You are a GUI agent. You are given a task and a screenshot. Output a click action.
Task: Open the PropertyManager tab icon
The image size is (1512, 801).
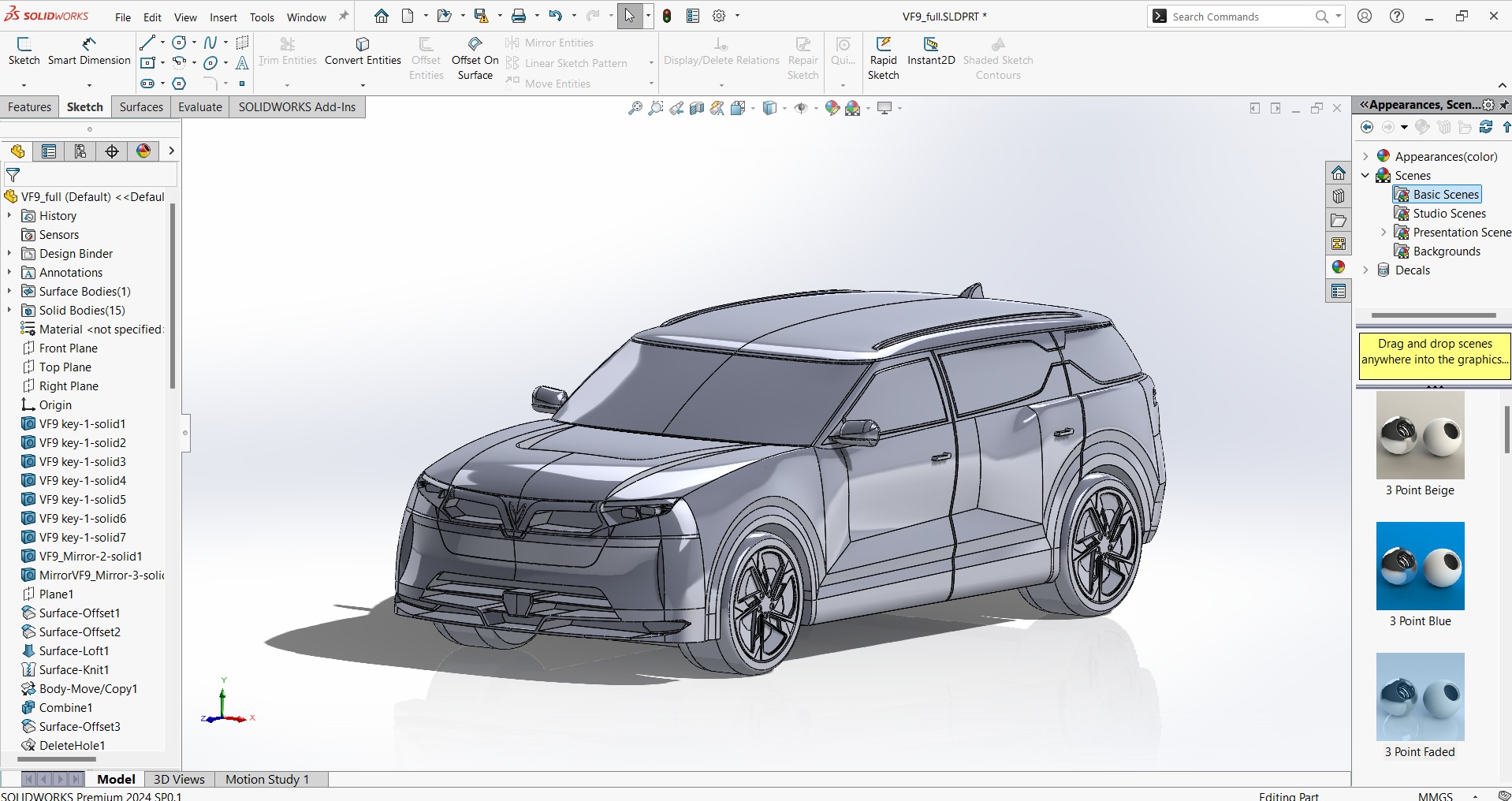point(49,151)
